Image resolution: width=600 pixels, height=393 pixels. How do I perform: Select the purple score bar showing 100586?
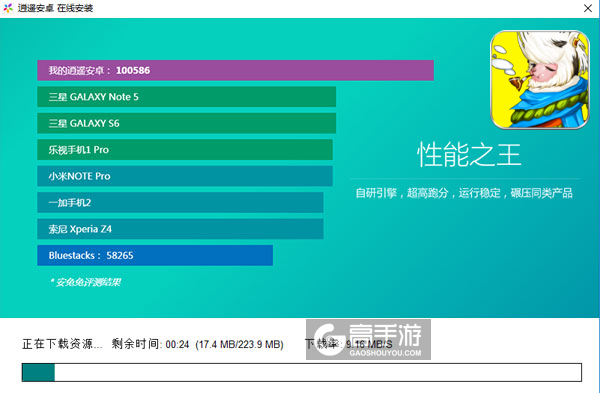tap(235, 70)
